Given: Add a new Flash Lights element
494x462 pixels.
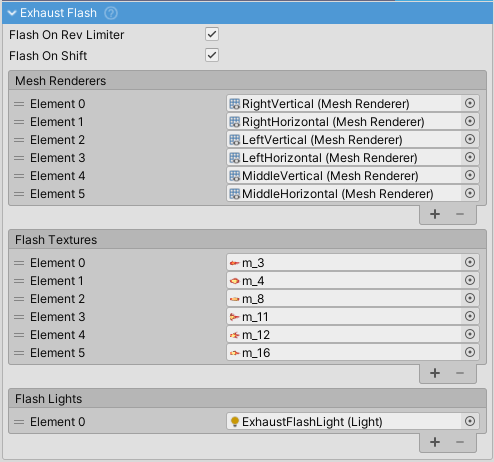Looking at the screenshot, I should click(435, 442).
